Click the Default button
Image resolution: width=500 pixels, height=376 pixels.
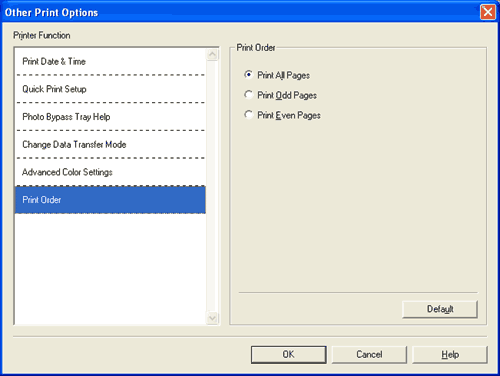point(440,309)
